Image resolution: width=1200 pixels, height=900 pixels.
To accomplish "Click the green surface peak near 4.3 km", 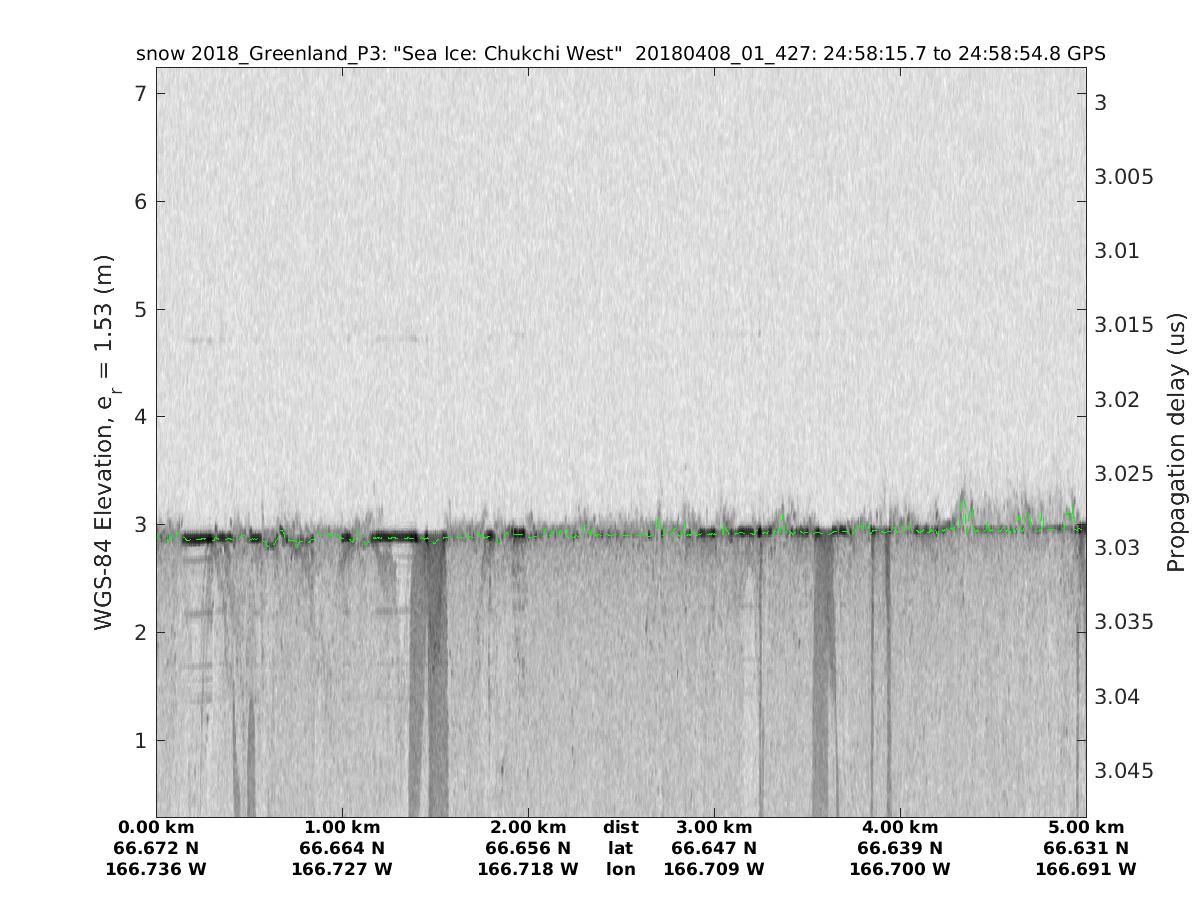I will [x=964, y=506].
